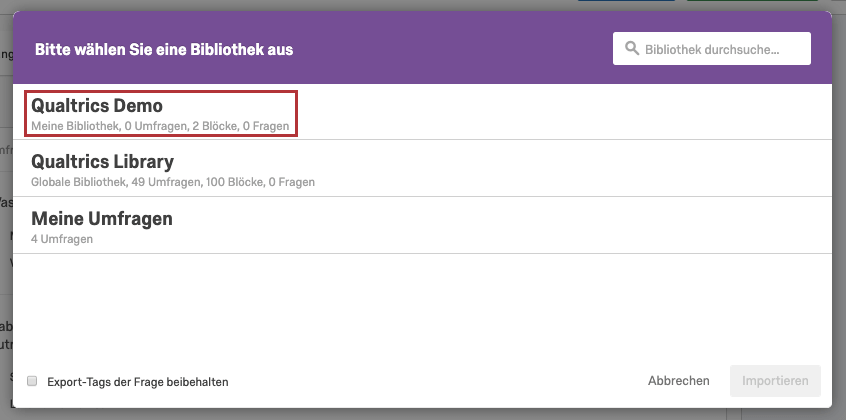The width and height of the screenshot is (846, 420).
Task: Enable Export-Tags der Frage beibehalten checkbox
Action: pyautogui.click(x=32, y=381)
